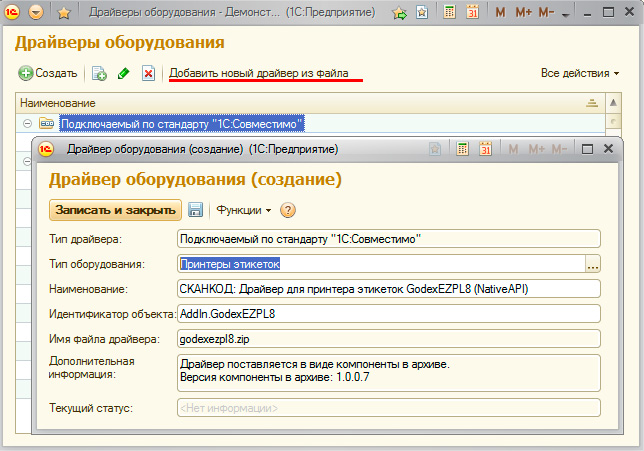Click the green pencil edit icon
Image resolution: width=644 pixels, height=451 pixels.
click(124, 74)
